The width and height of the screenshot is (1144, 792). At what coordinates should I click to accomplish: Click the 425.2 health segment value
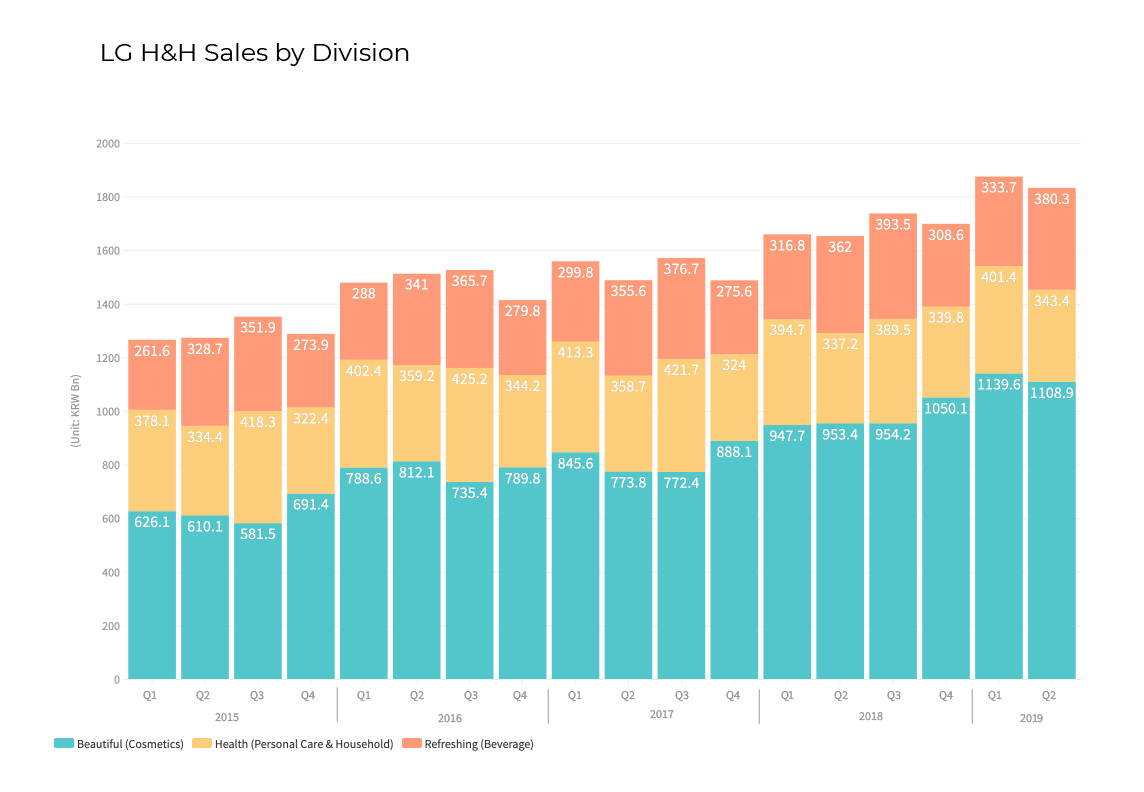(469, 379)
